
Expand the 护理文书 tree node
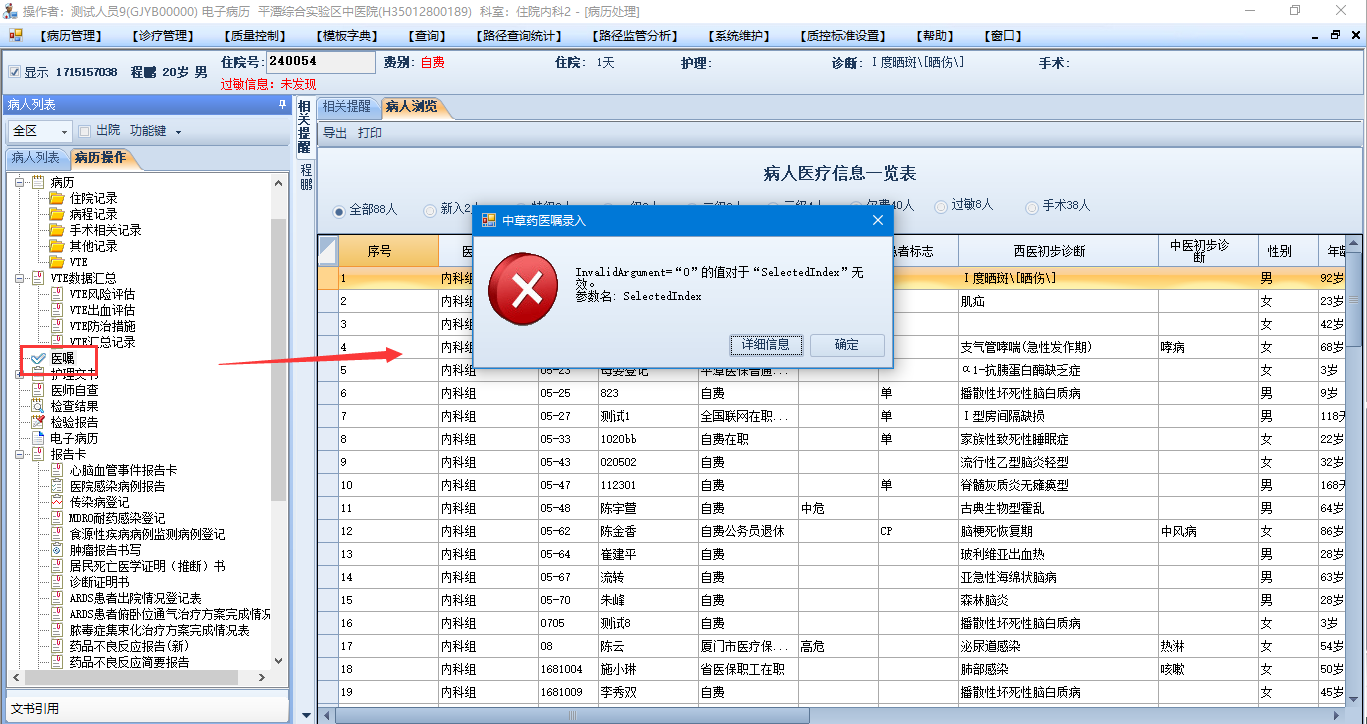19,374
